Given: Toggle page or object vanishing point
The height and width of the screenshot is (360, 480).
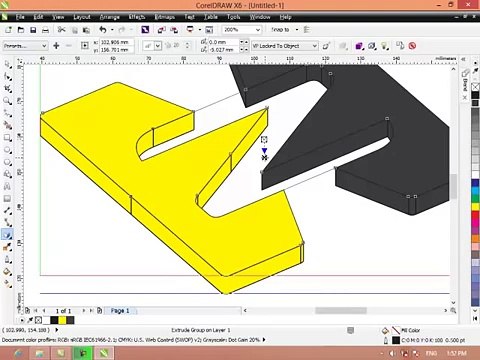Looking at the screenshot, I should pyautogui.click(x=326, y=46).
